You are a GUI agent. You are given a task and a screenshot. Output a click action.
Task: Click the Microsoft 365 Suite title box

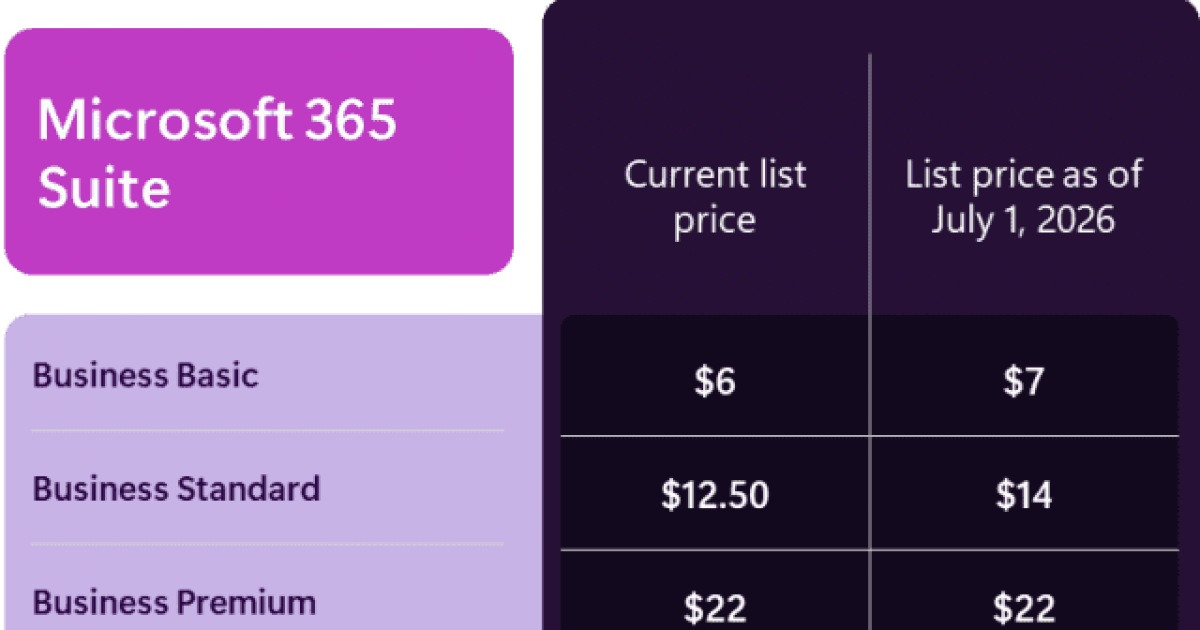tap(259, 151)
